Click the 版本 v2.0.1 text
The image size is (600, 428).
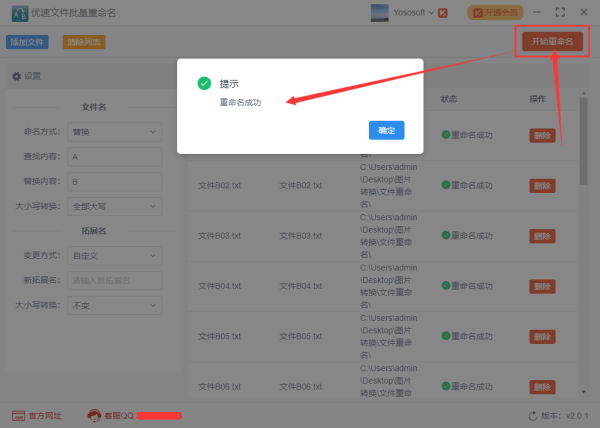(x=565, y=416)
